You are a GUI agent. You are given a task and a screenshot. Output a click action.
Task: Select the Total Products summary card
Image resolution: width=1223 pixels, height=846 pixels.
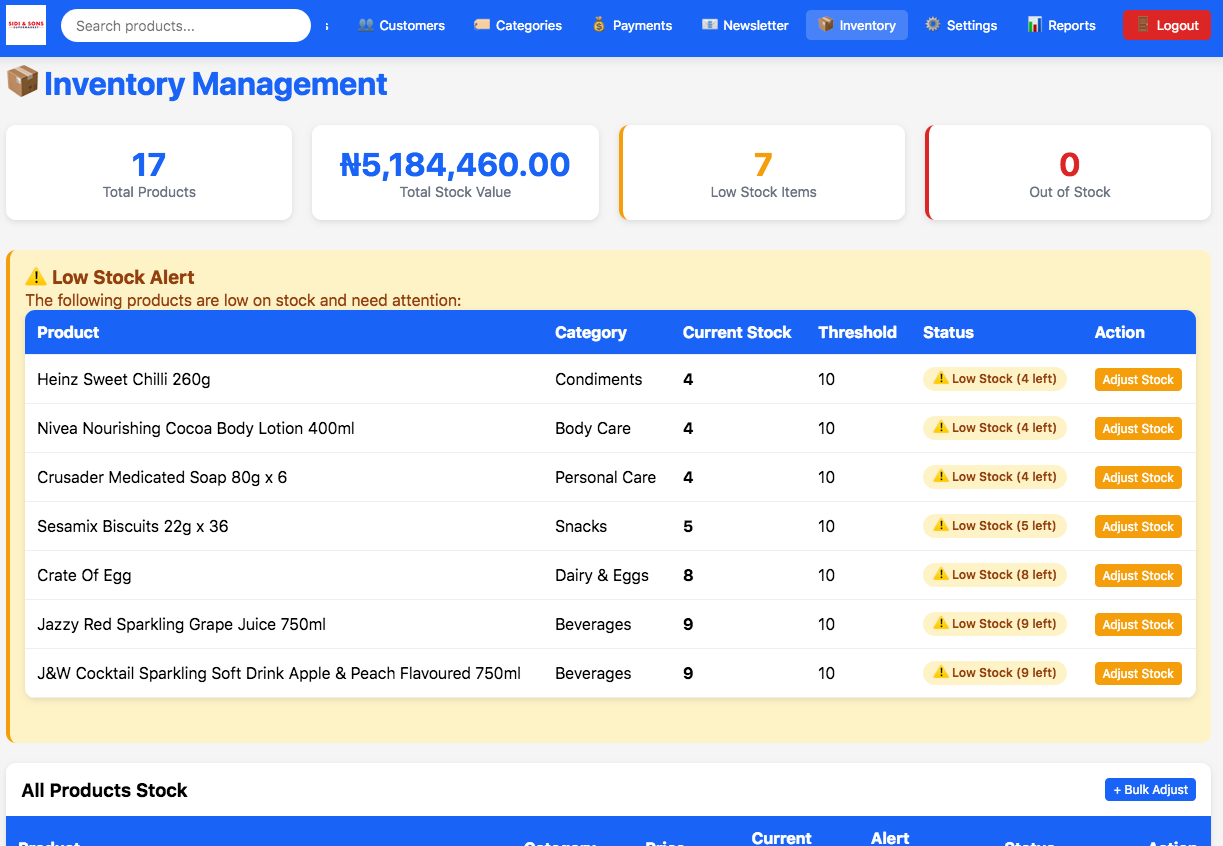pos(149,172)
